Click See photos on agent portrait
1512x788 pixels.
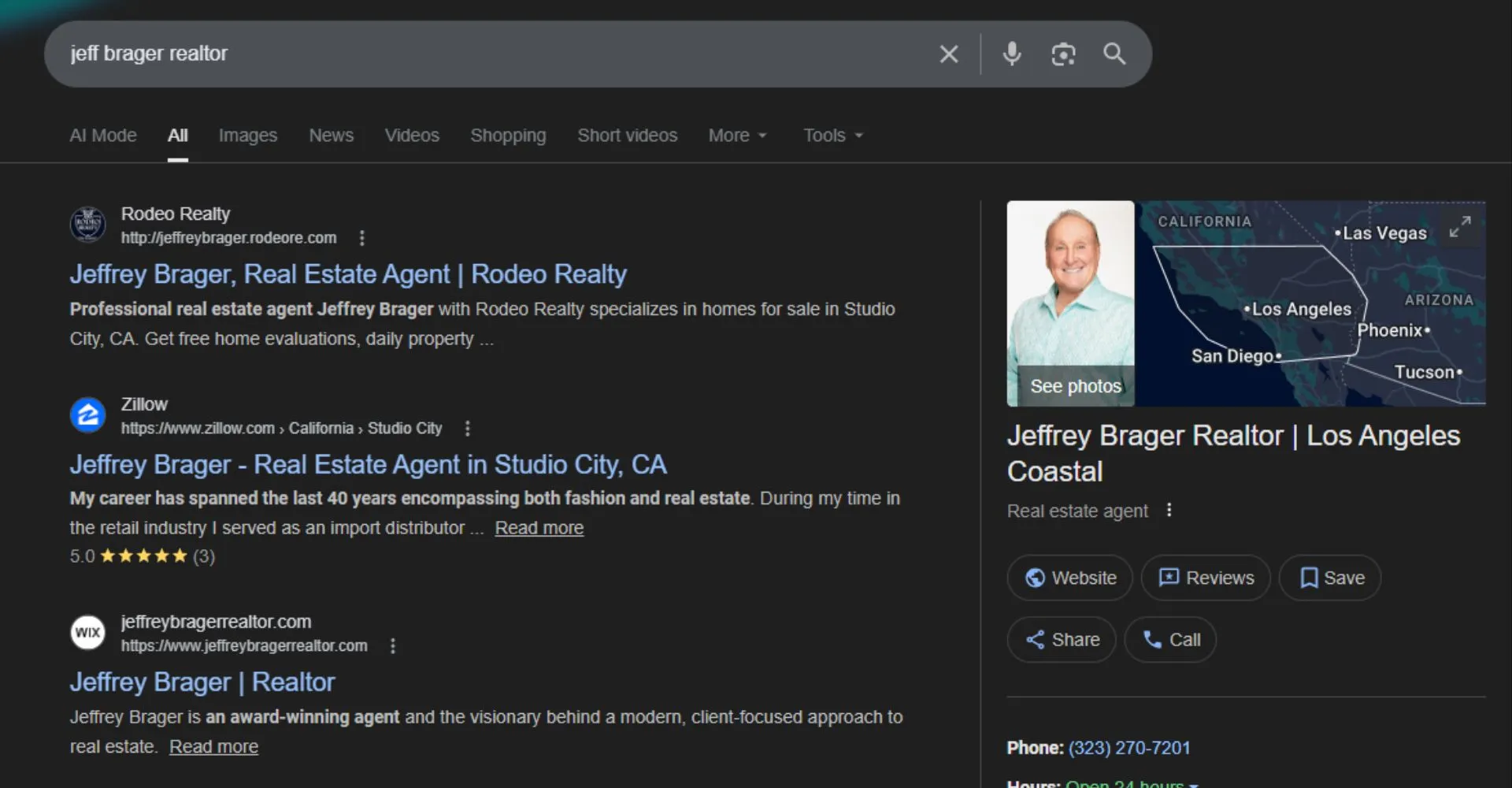tap(1075, 386)
